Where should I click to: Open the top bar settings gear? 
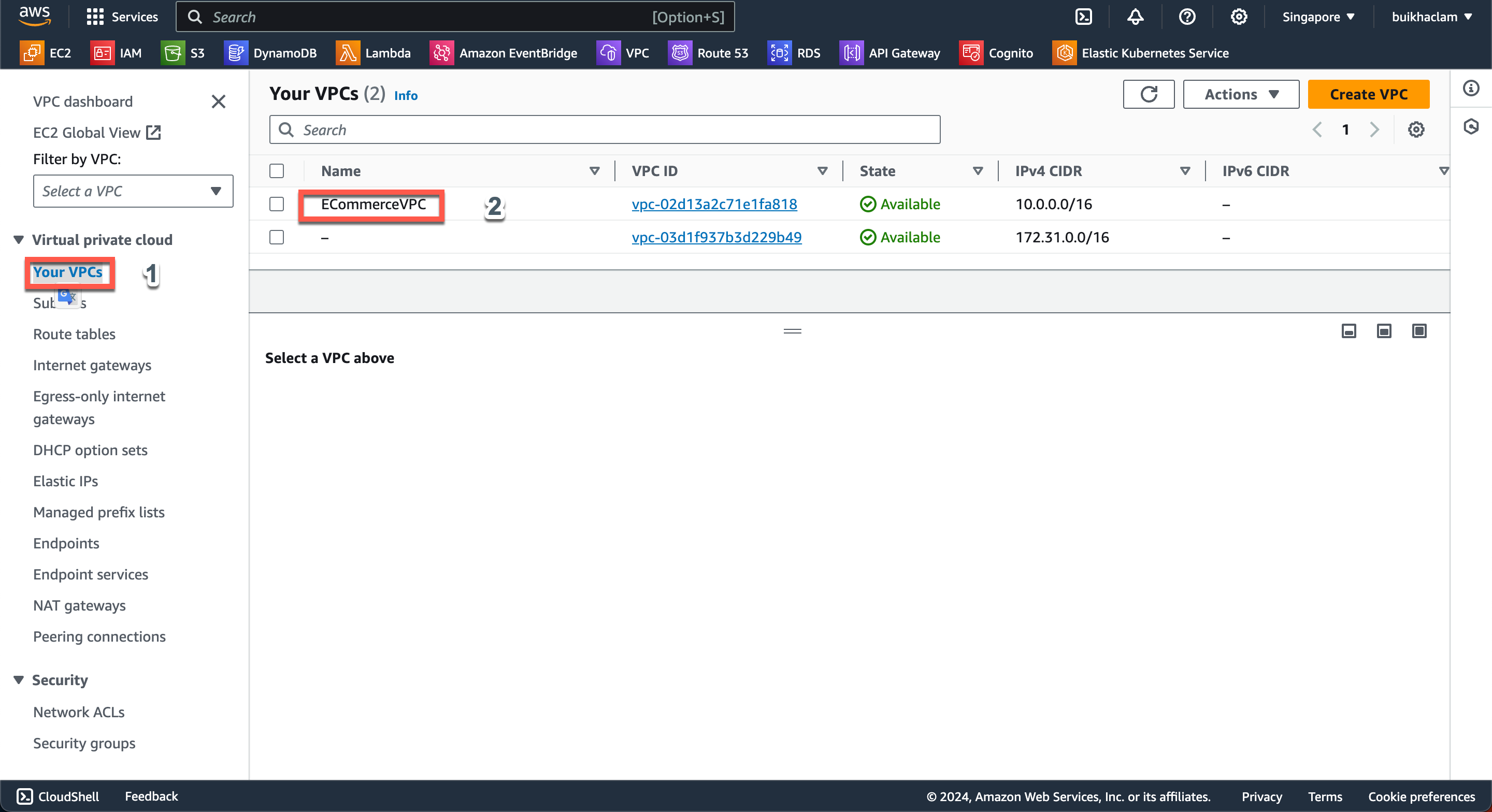tap(1239, 17)
